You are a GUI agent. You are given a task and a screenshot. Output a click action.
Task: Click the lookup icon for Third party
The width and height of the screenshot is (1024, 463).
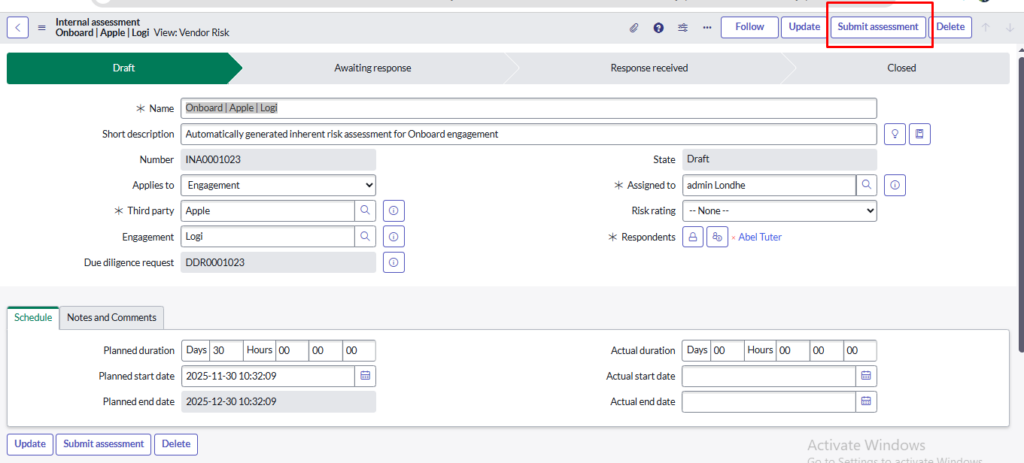(x=366, y=211)
